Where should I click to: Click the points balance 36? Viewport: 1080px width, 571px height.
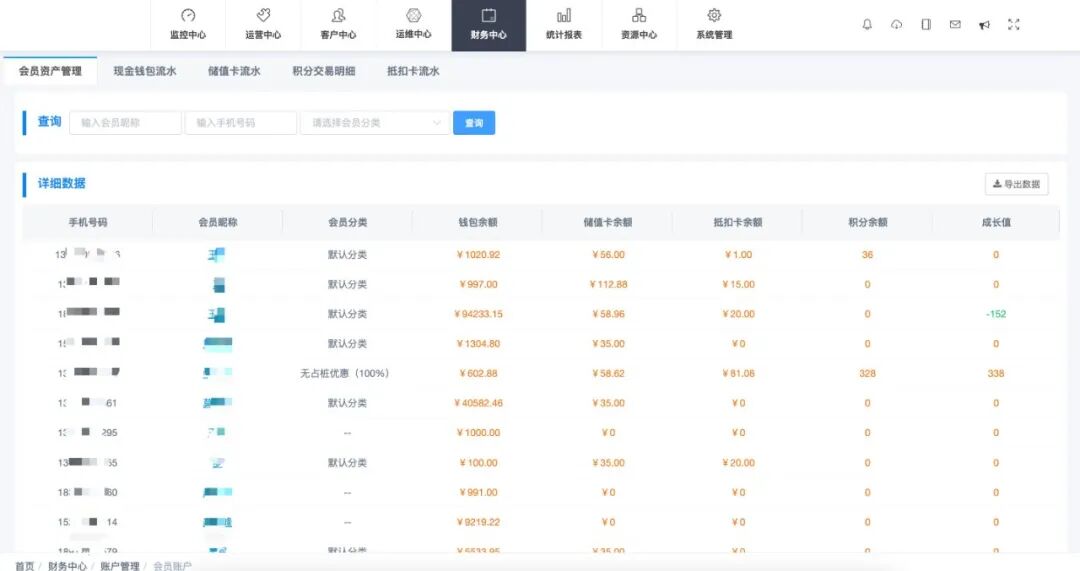(867, 255)
